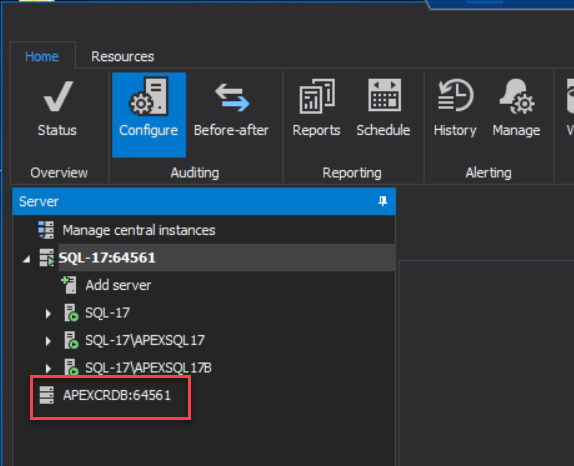
Task: Open the Status overview icon
Action: 58,97
